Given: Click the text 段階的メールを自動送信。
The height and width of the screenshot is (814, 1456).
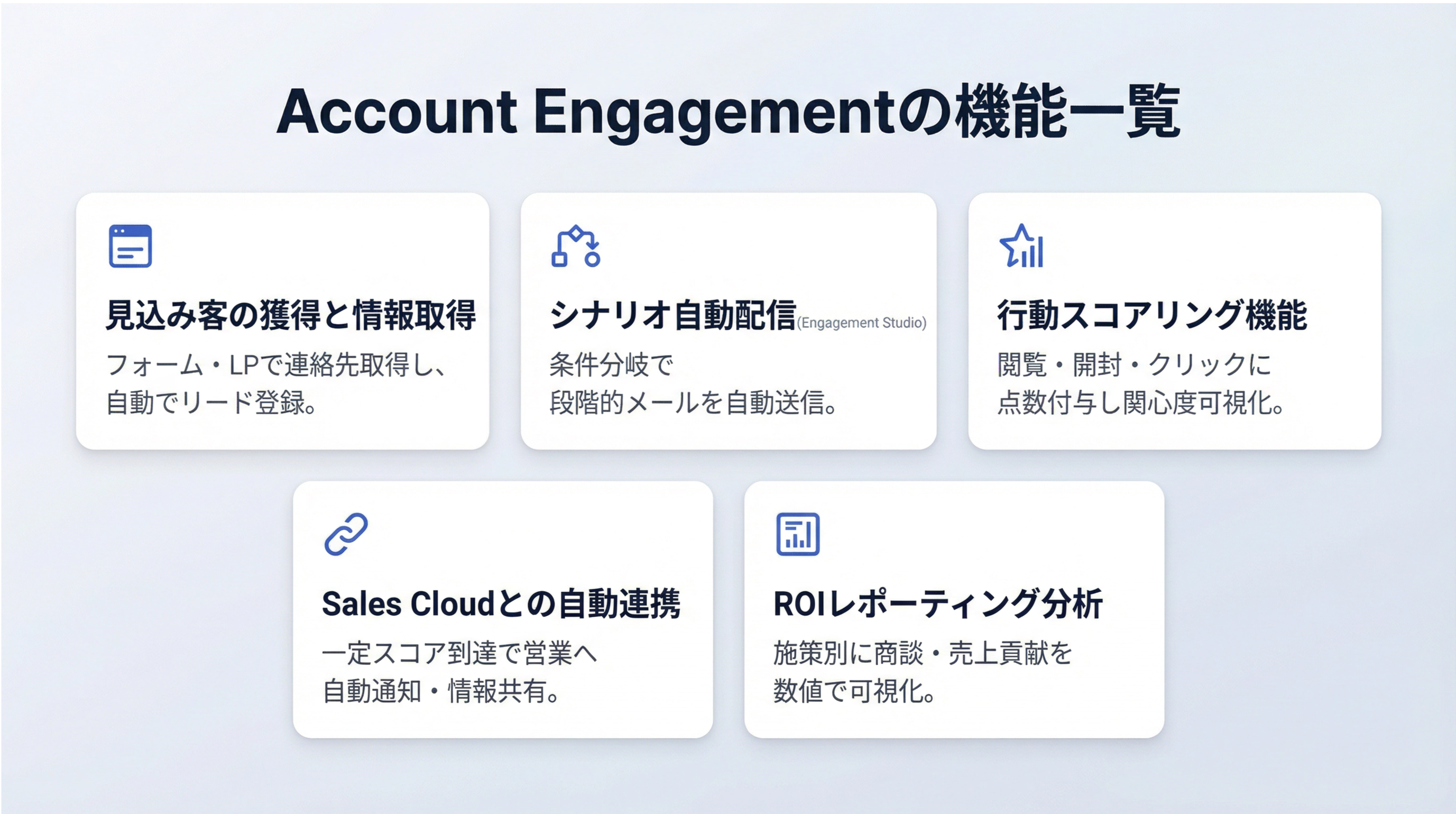Looking at the screenshot, I should click(694, 403).
